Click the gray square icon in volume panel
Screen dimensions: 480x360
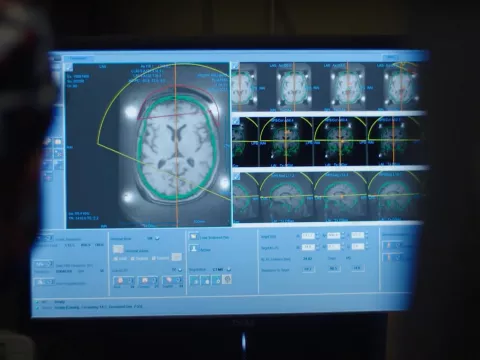[118, 249]
